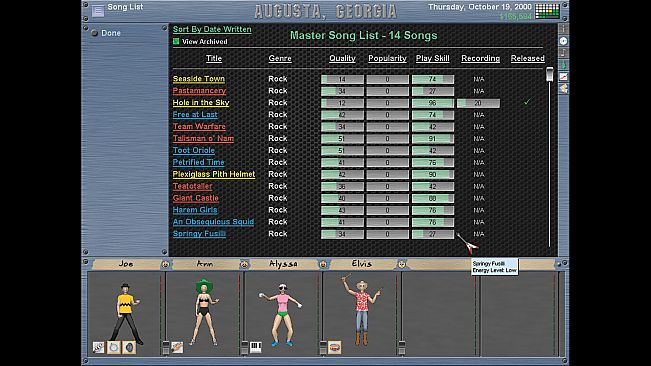Click Alyssa's mood face icon

(323, 264)
